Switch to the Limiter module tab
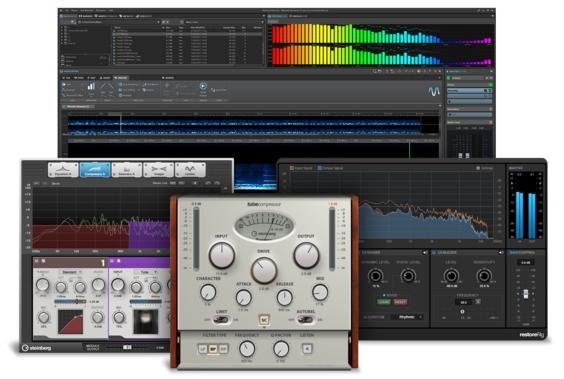Screen dimensions: 564x379 click(x=190, y=169)
